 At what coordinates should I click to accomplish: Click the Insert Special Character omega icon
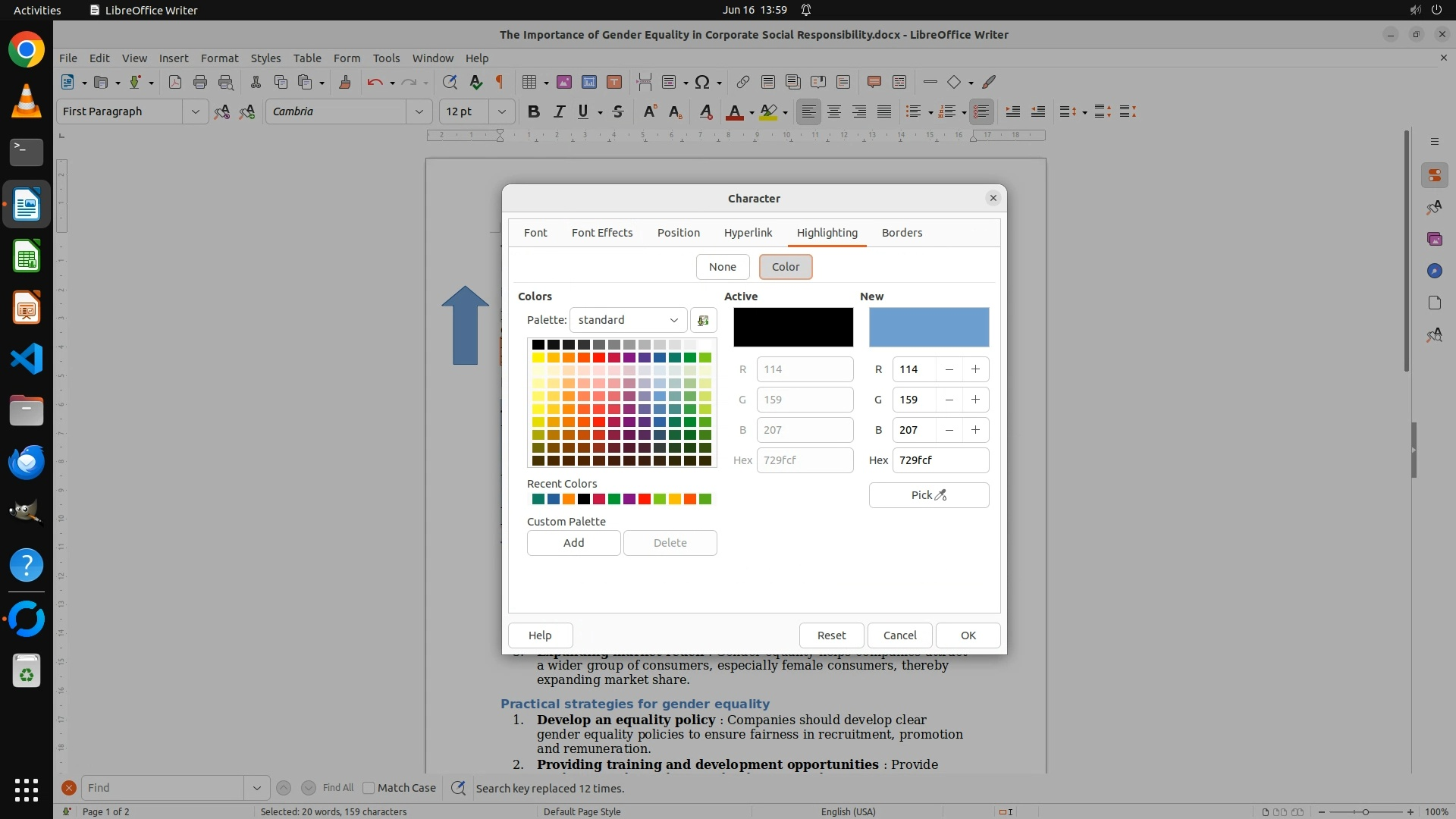[702, 82]
